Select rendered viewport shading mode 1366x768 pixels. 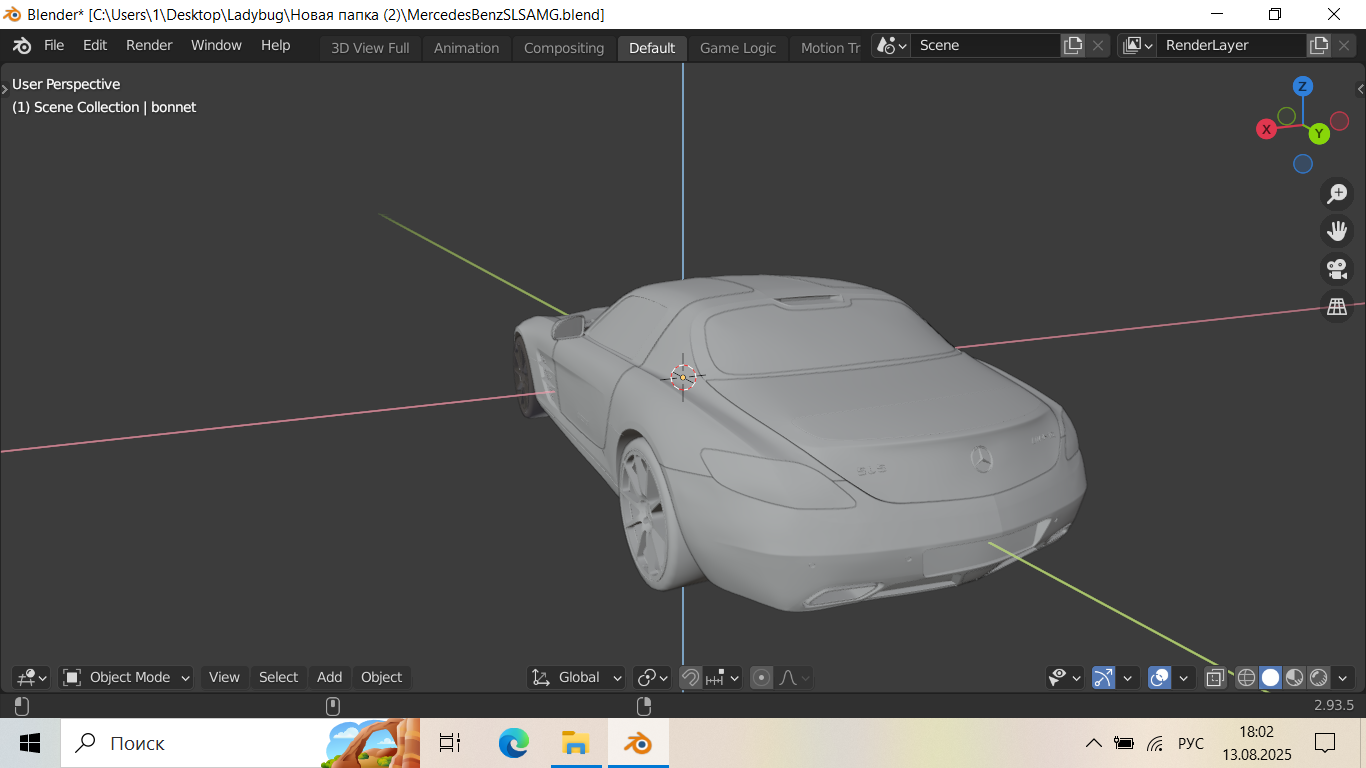(1319, 677)
